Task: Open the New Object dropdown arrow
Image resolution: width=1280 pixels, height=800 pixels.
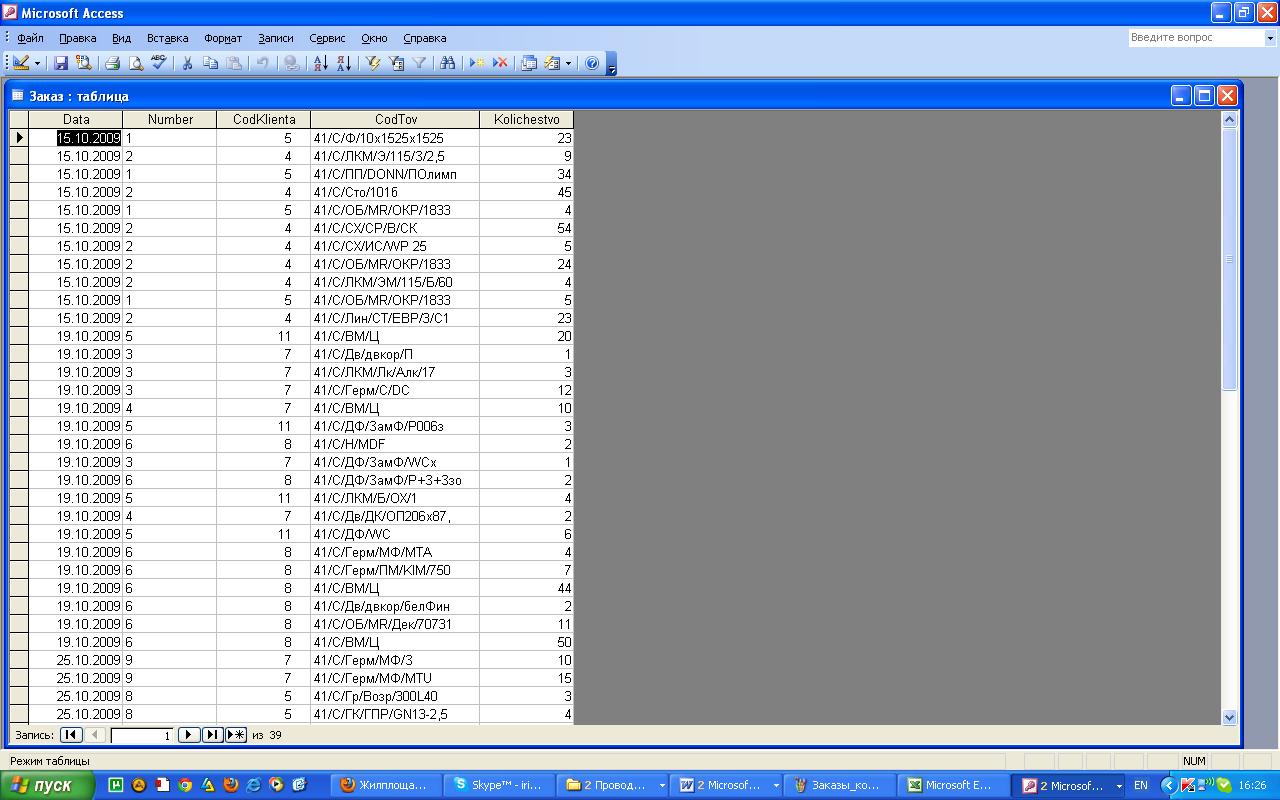Action: point(568,63)
